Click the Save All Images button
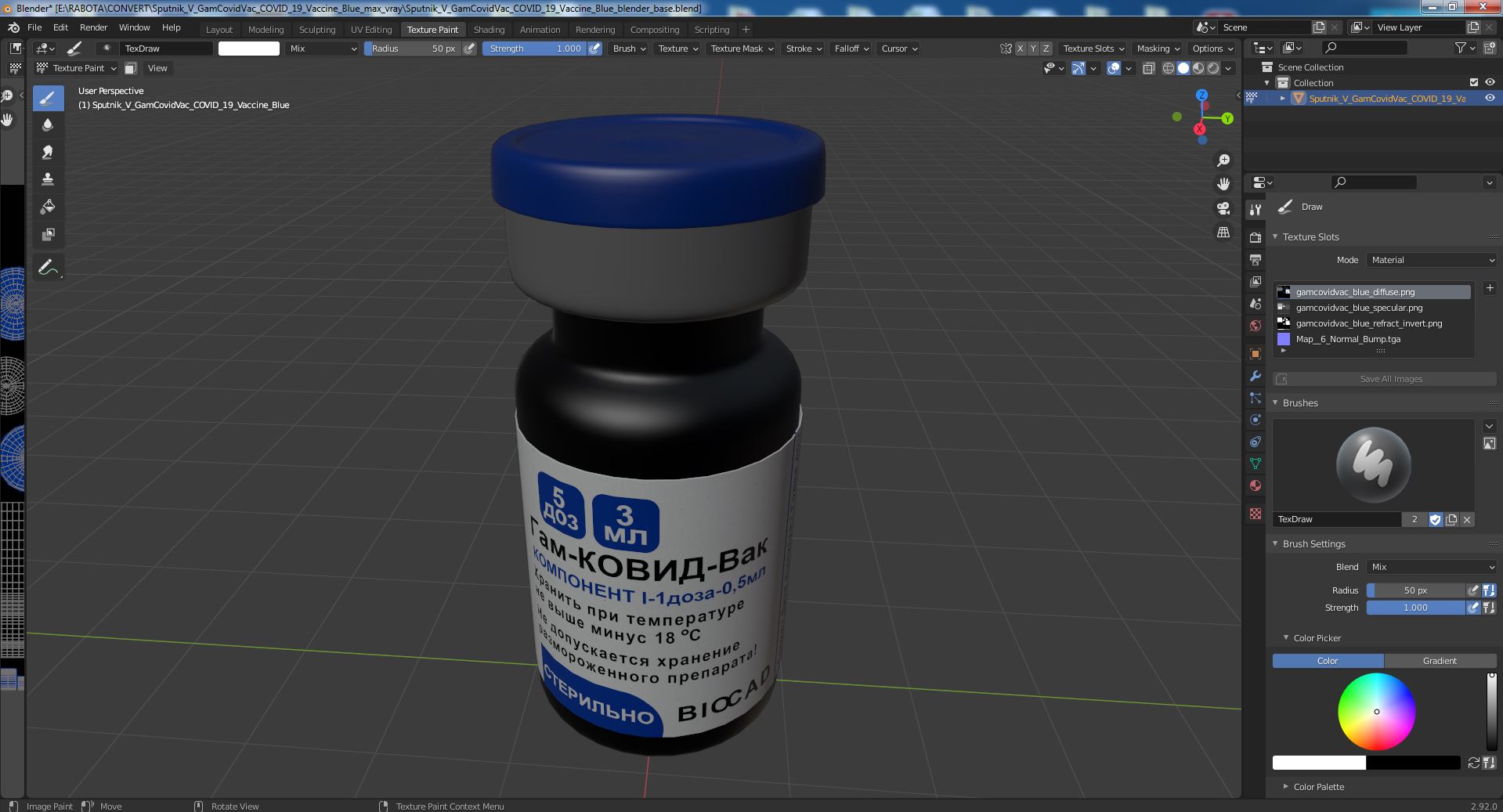This screenshot has height=812, width=1503. [1385, 379]
